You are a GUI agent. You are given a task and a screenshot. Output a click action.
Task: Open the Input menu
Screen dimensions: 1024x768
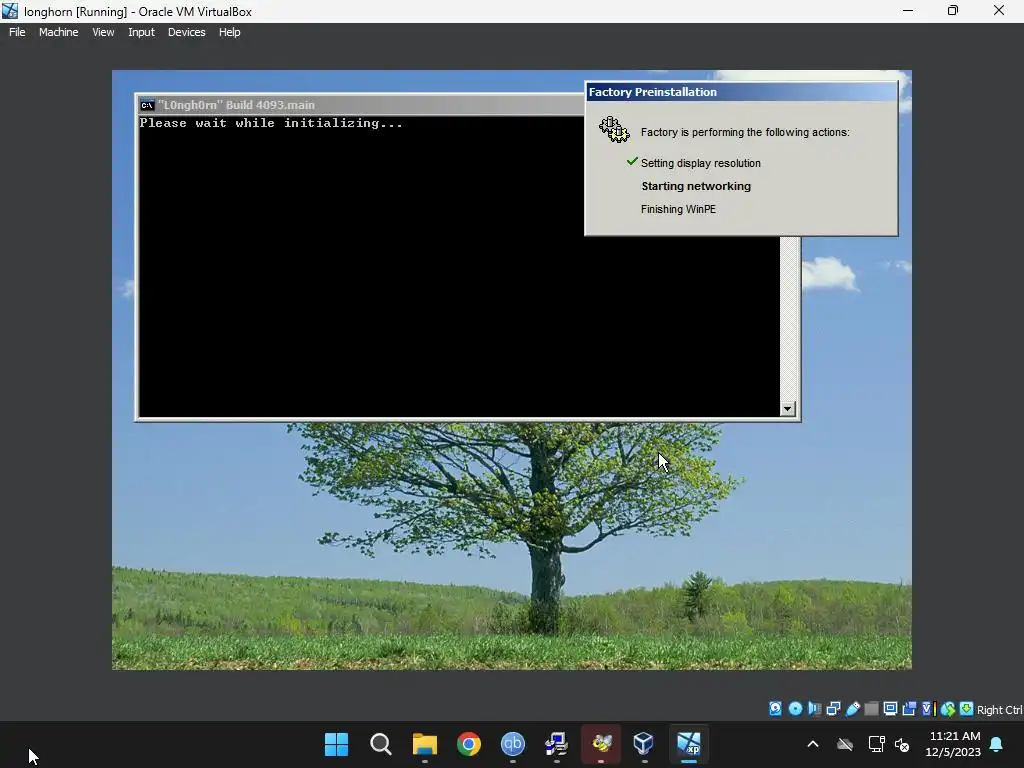click(x=141, y=32)
